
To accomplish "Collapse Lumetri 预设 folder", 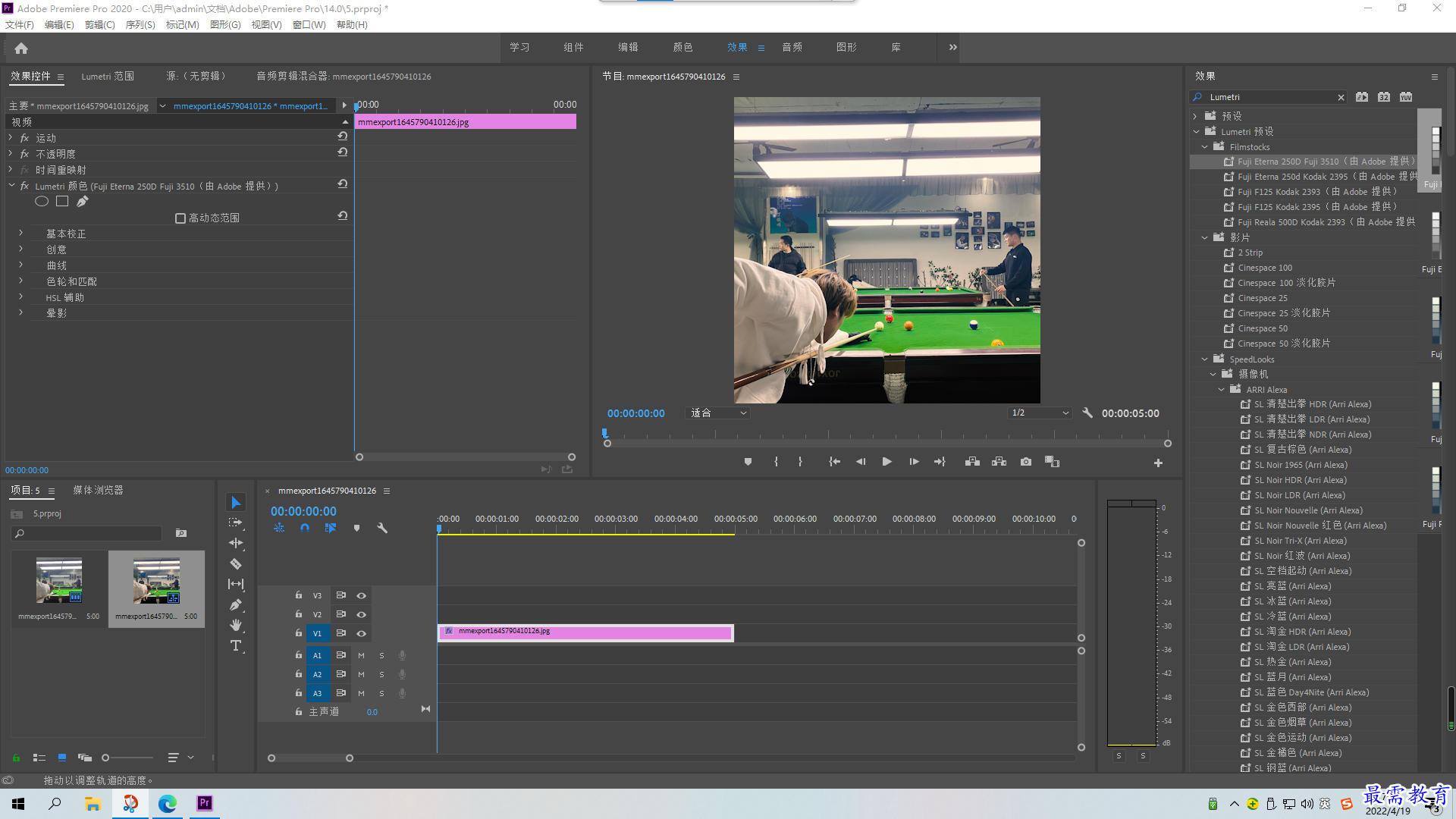I will [x=1196, y=132].
